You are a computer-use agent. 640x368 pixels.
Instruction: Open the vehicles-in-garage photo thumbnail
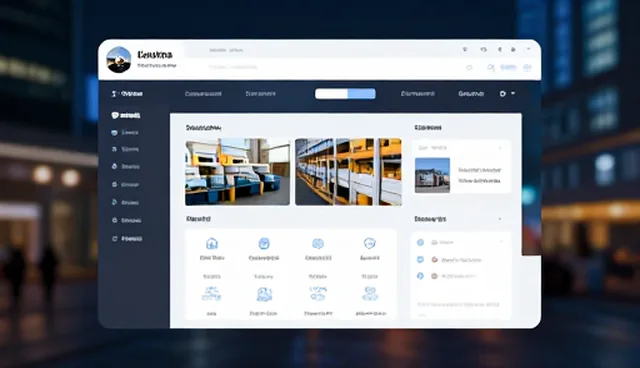(x=237, y=172)
